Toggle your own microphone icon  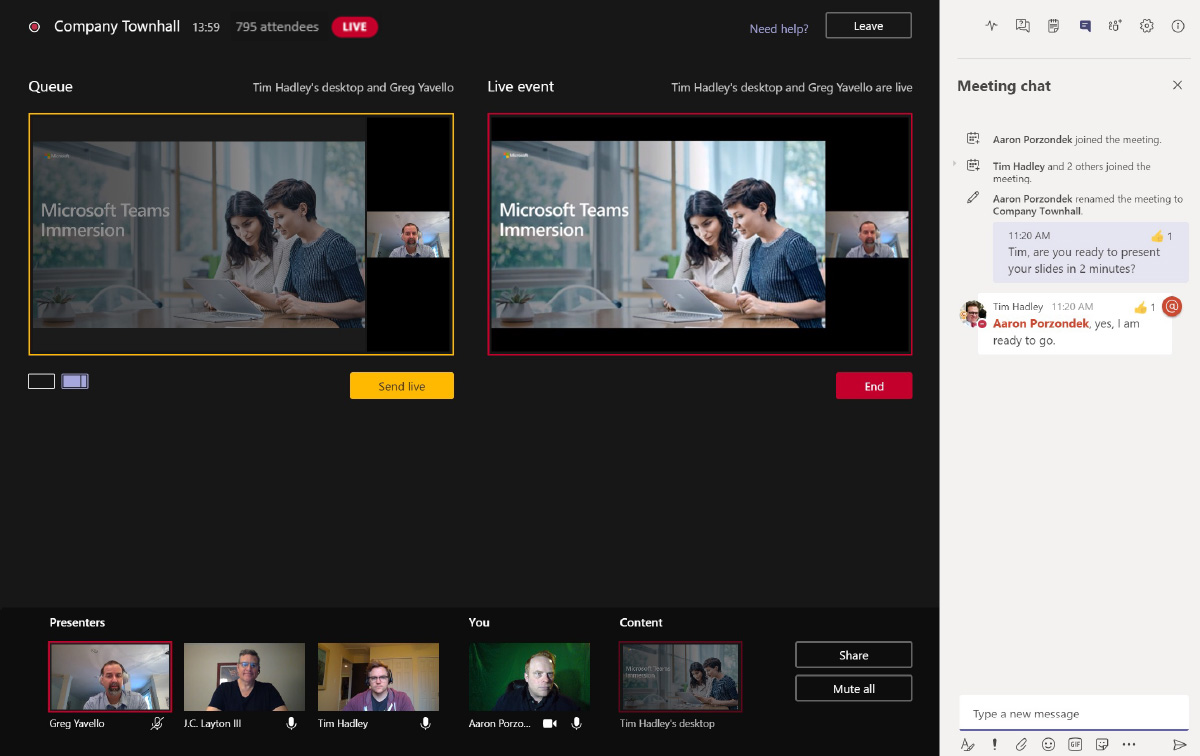(577, 723)
